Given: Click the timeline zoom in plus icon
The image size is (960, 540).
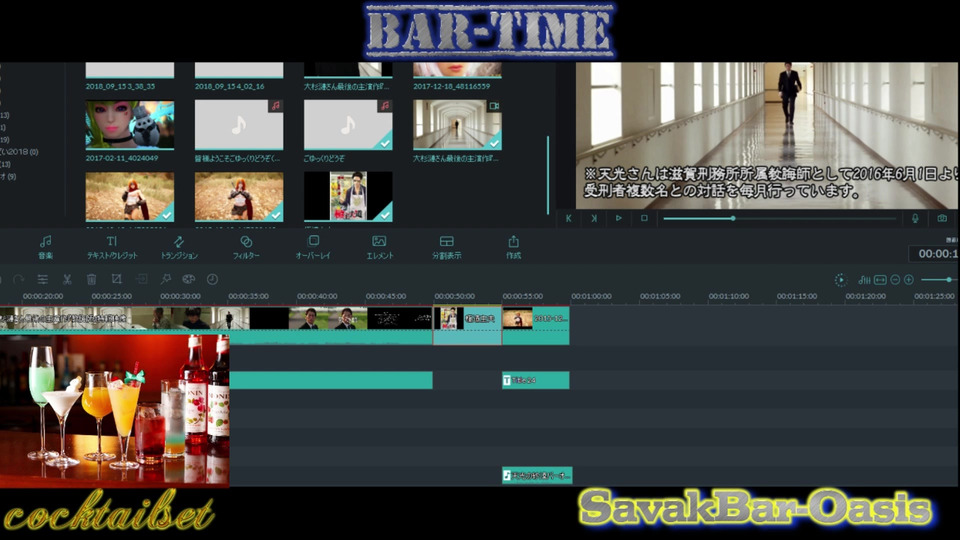Looking at the screenshot, I should click(909, 280).
